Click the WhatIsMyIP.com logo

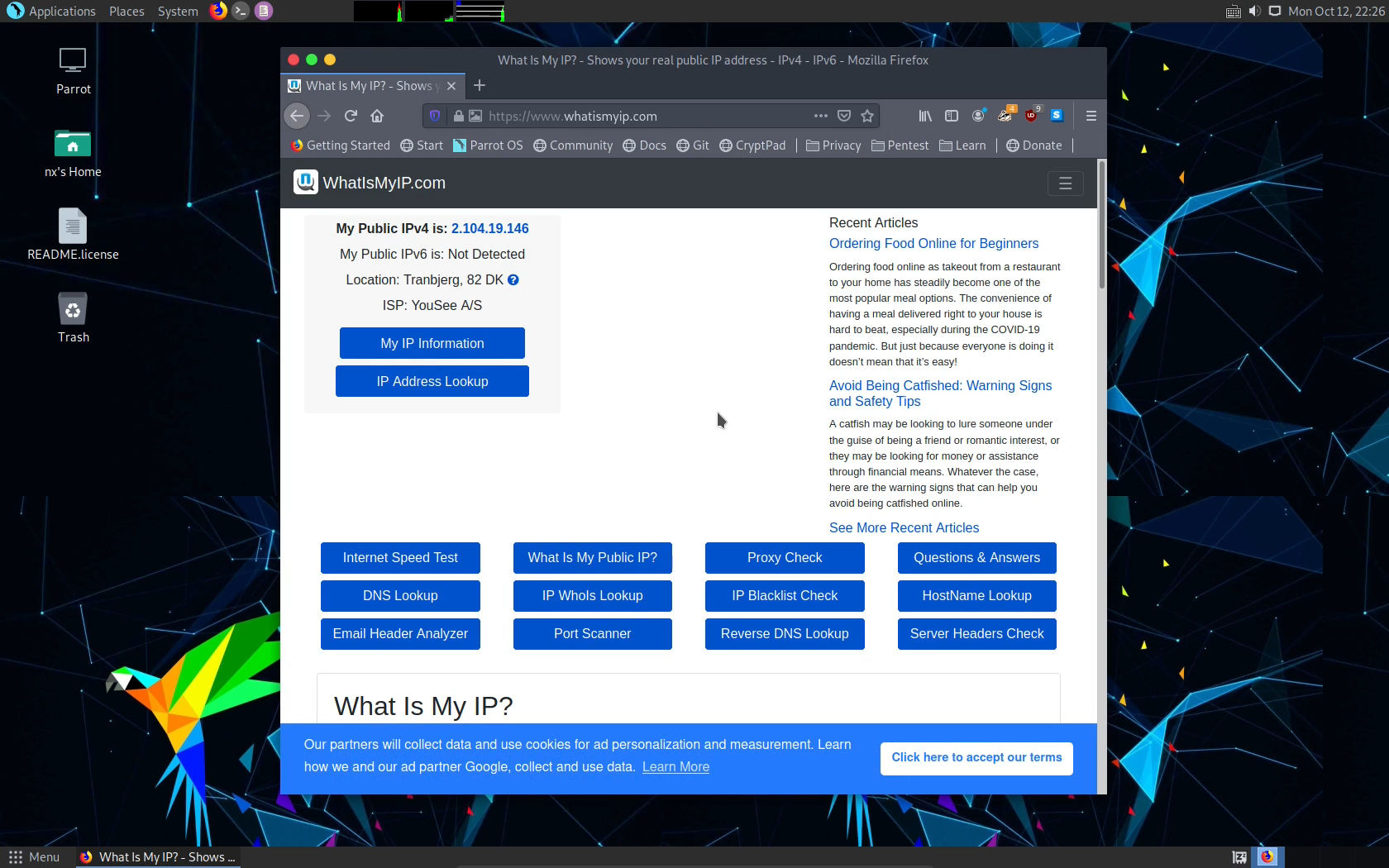pos(370,183)
